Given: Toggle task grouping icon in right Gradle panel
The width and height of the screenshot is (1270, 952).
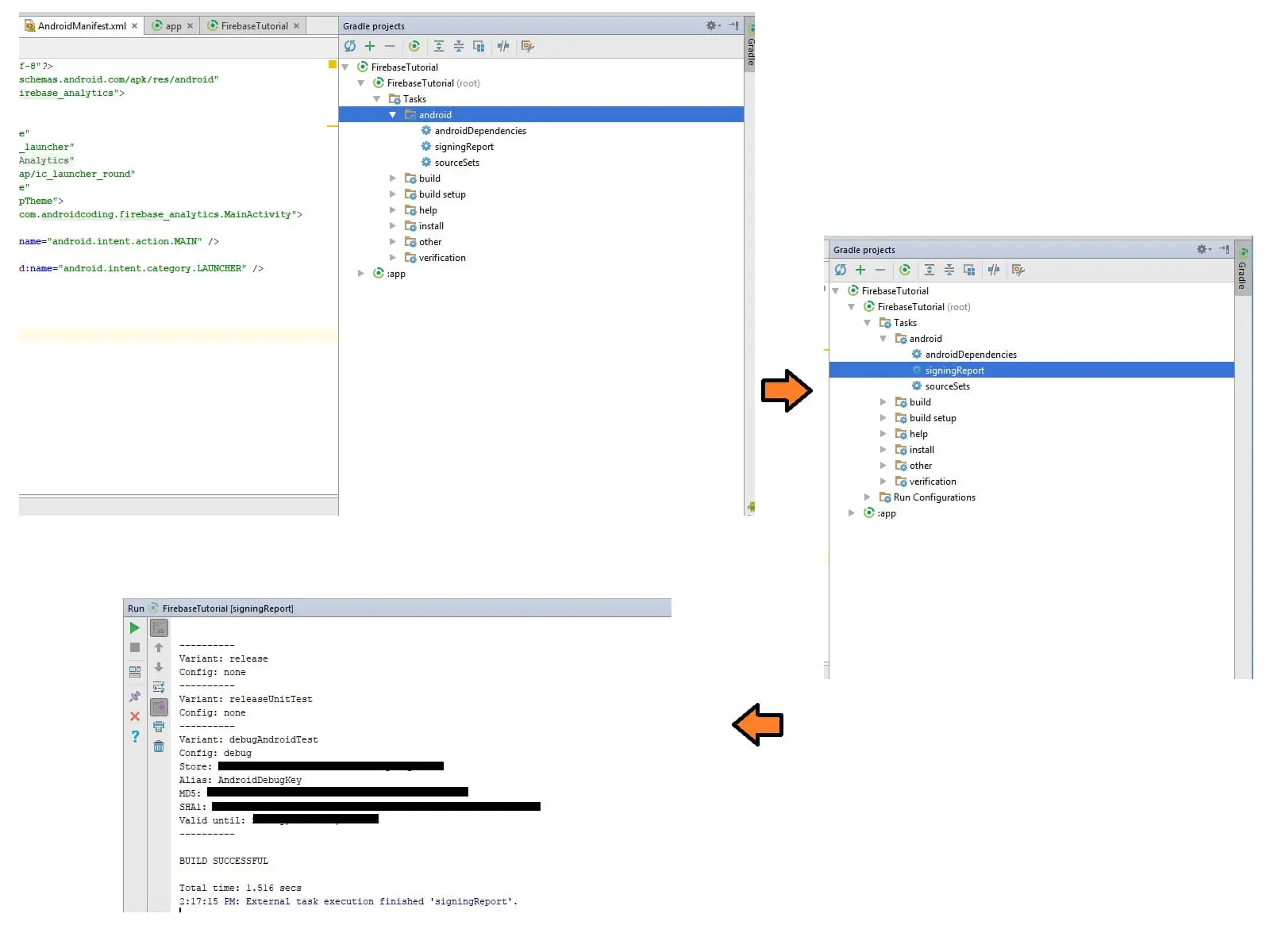Looking at the screenshot, I should (x=969, y=270).
